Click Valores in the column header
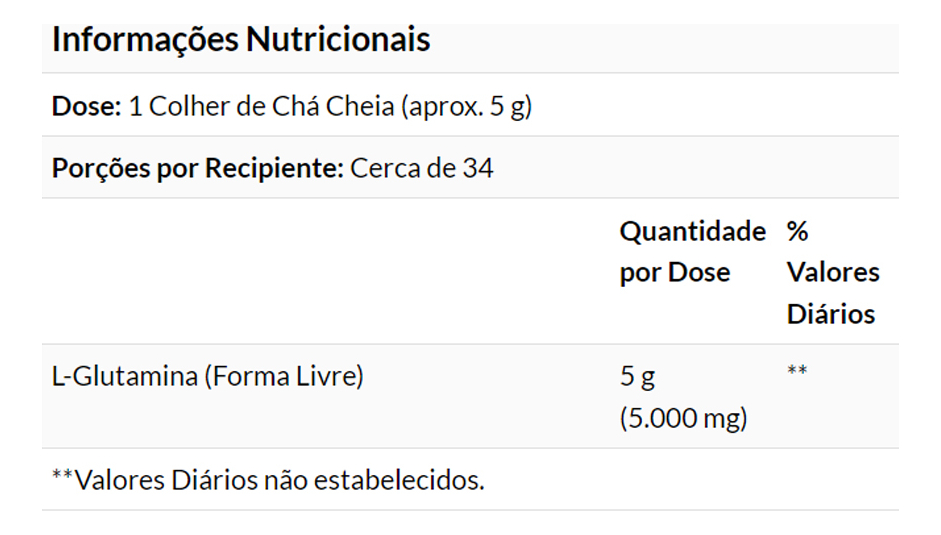The height and width of the screenshot is (535, 941). tap(833, 273)
